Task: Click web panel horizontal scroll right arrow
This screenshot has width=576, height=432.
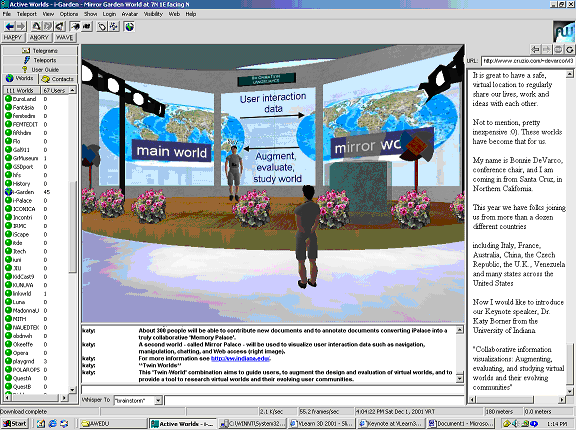Action: coord(562,400)
